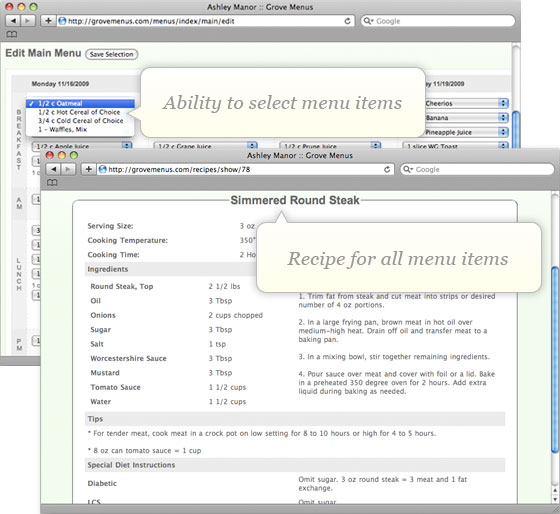Click the Onions ingredient row

click(103, 315)
